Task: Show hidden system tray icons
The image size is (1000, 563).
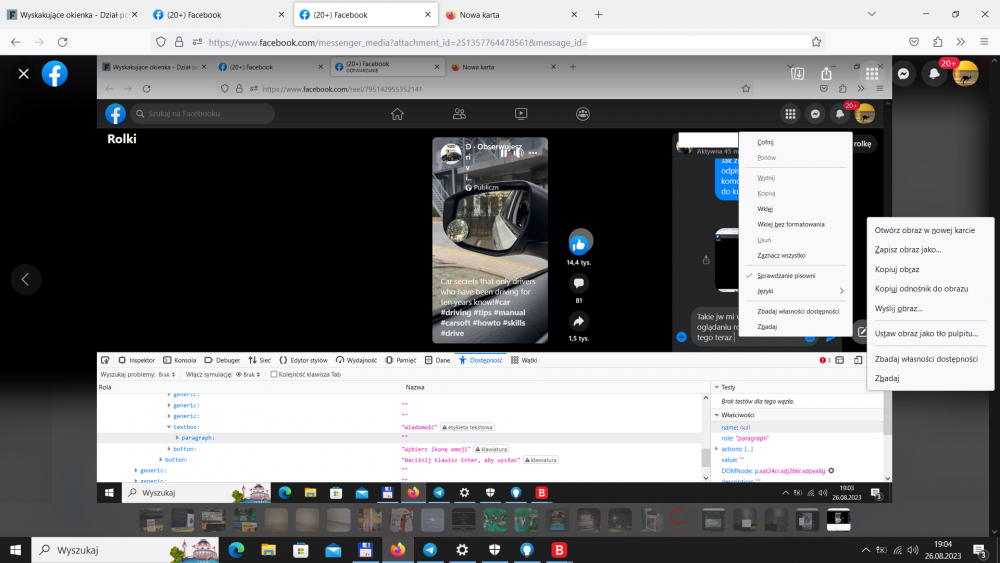Action: pos(866,550)
